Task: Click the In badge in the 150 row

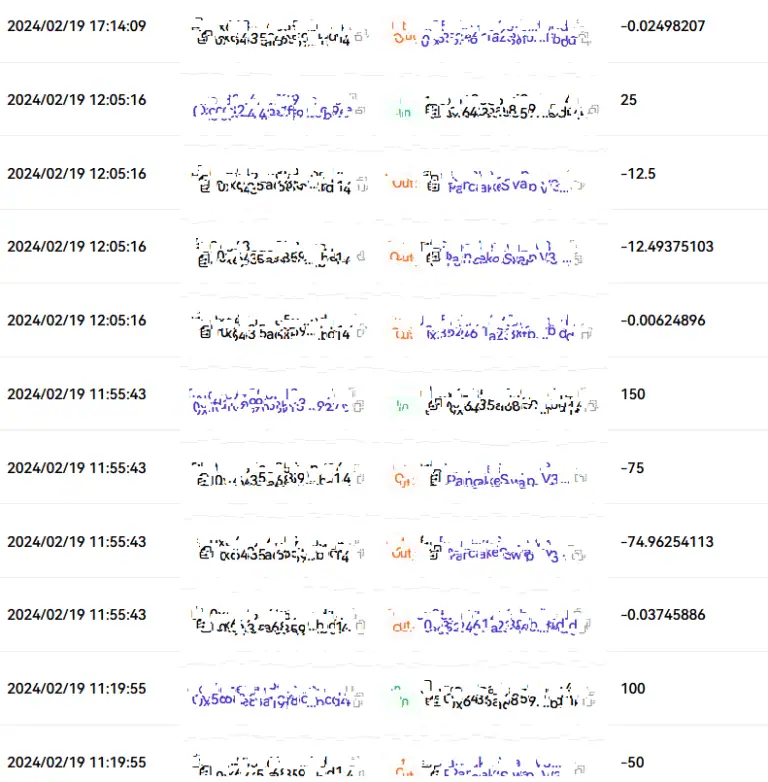Action: (403, 407)
